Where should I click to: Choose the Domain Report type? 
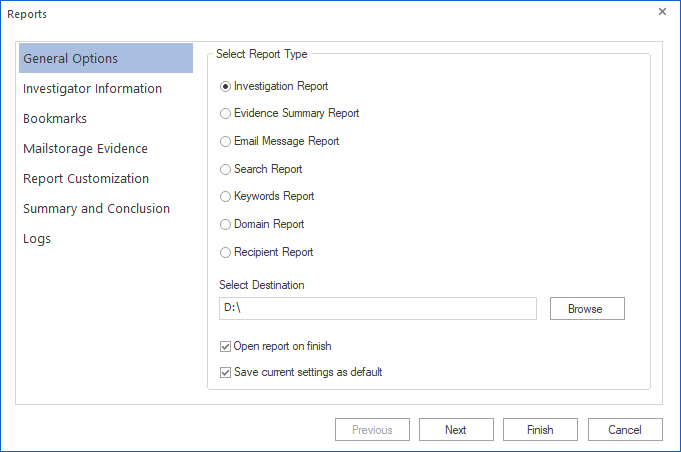(x=226, y=225)
